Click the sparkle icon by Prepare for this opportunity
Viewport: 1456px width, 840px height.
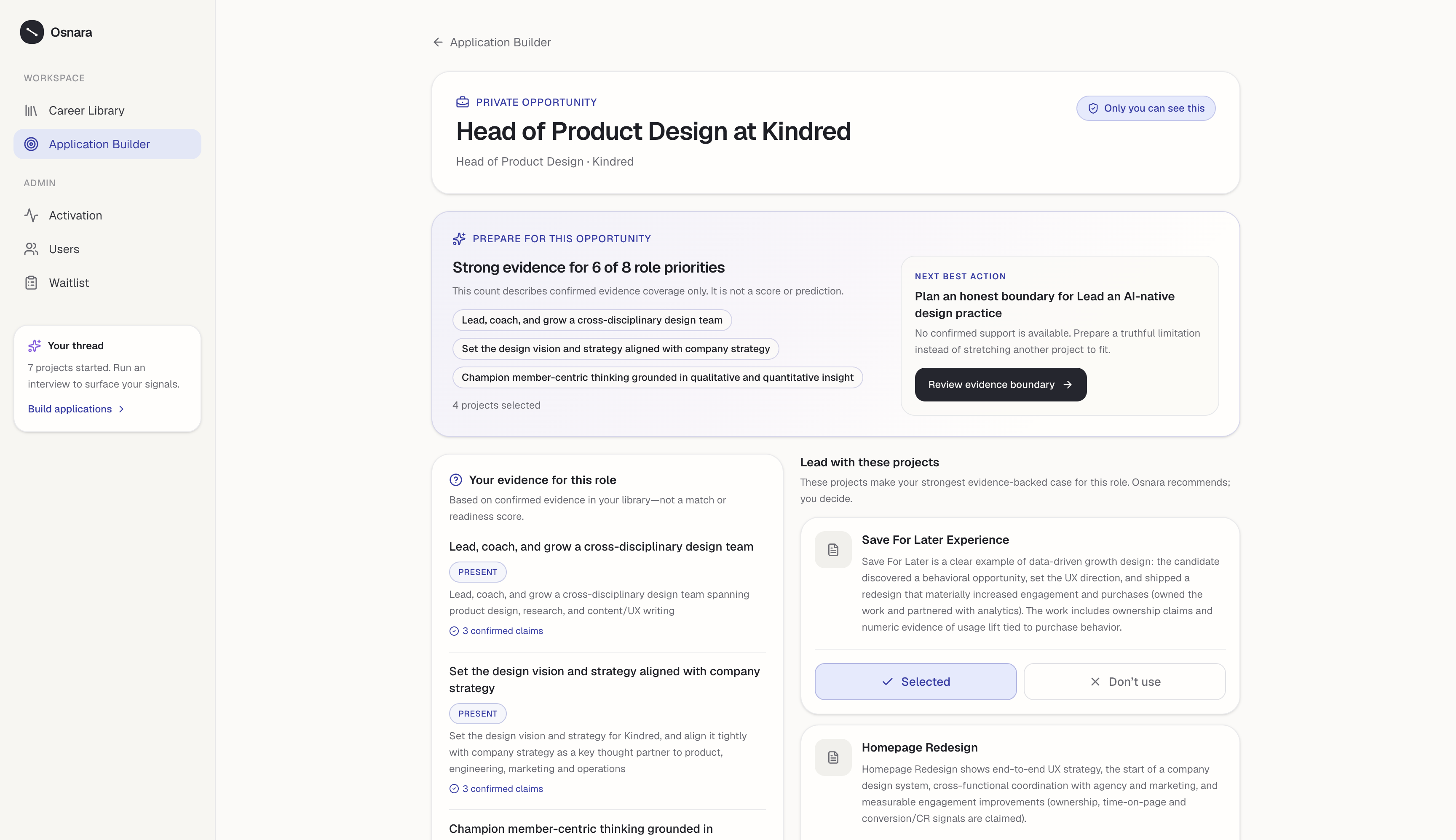pyautogui.click(x=459, y=239)
